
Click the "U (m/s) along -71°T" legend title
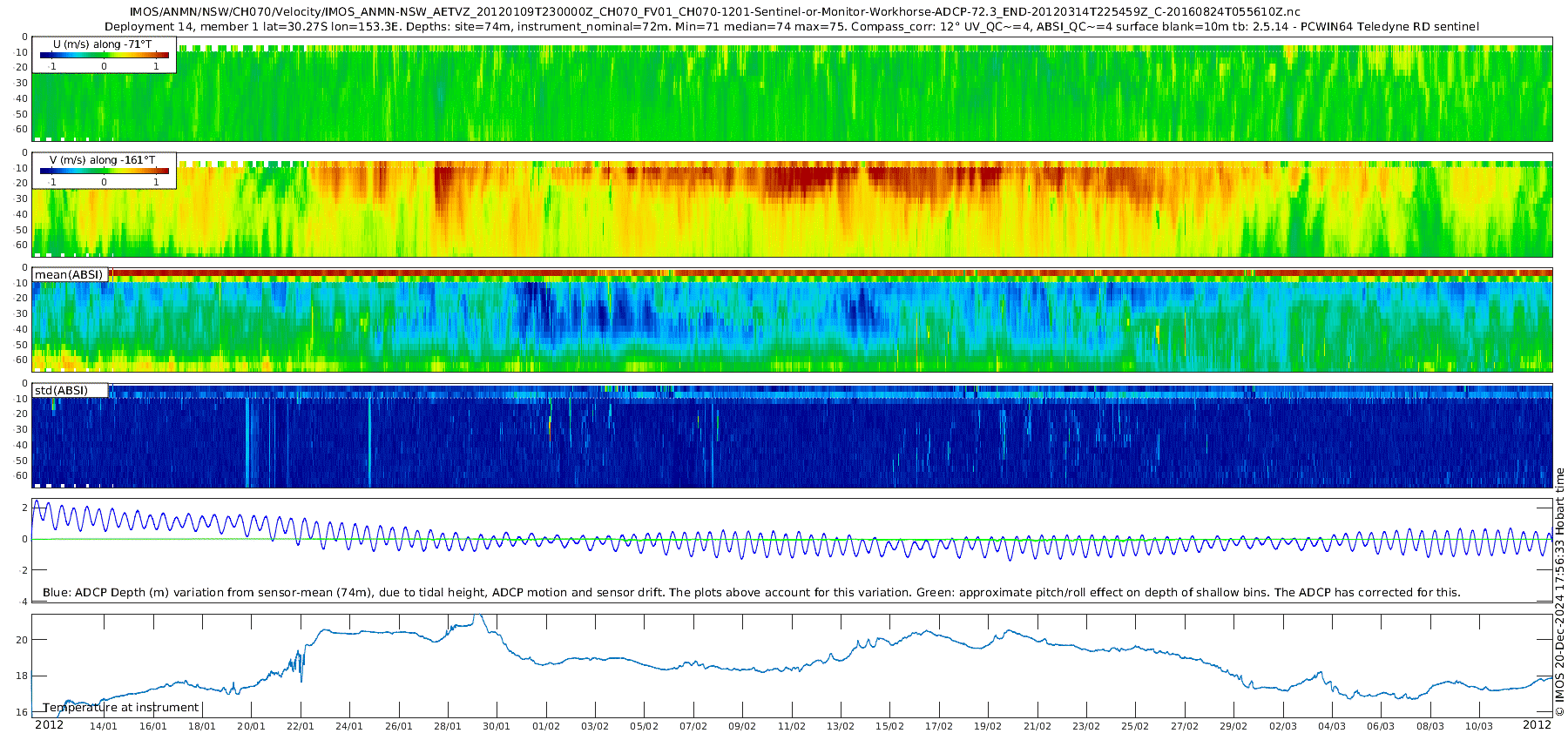pos(102,44)
